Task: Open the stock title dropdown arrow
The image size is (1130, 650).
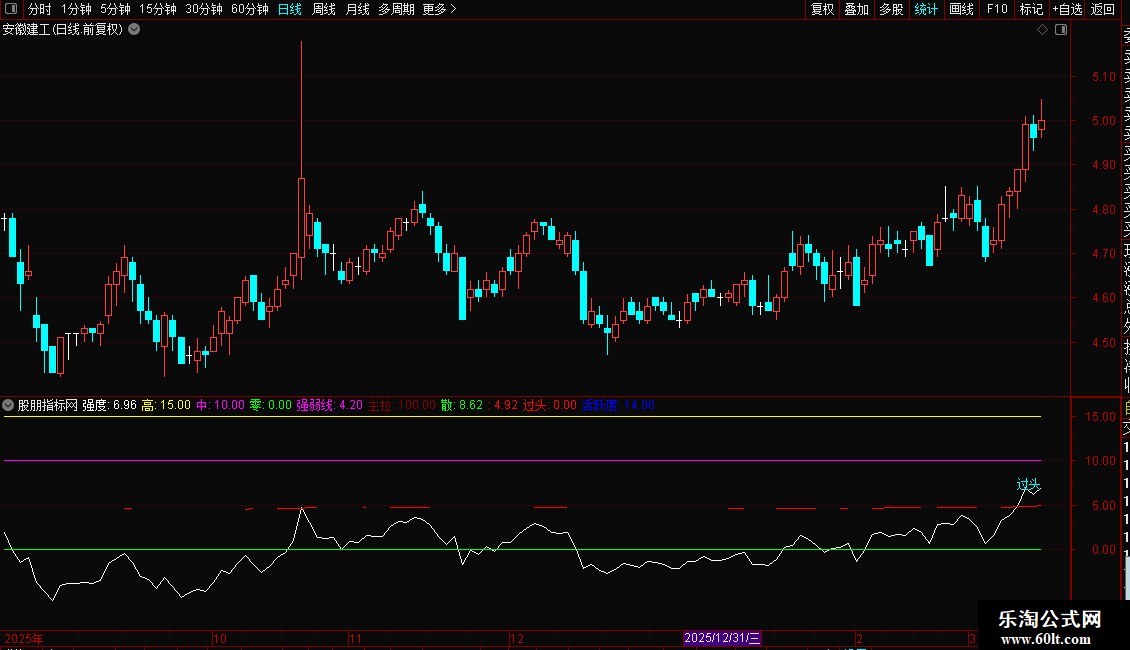Action: tap(134, 30)
